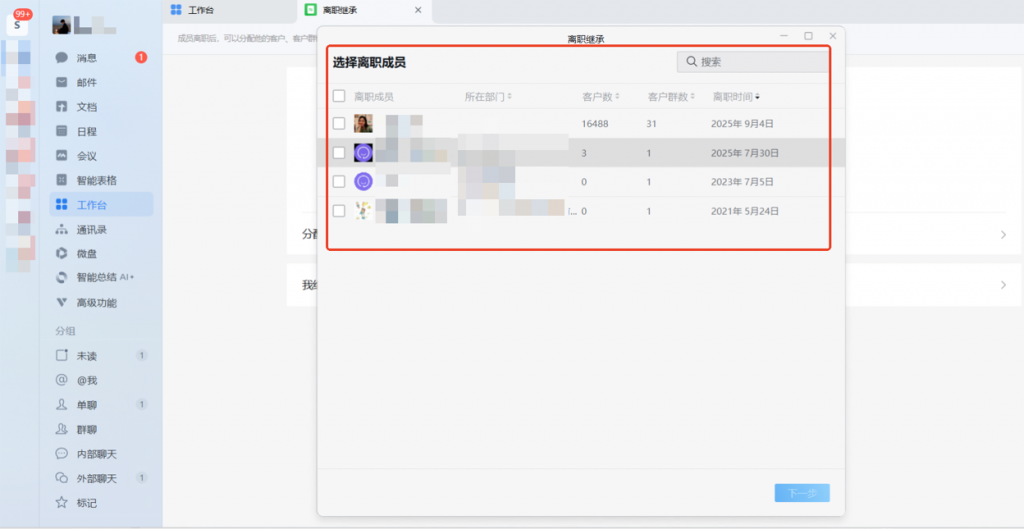
Task: Open 微盘 drive icon
Action: 61,253
